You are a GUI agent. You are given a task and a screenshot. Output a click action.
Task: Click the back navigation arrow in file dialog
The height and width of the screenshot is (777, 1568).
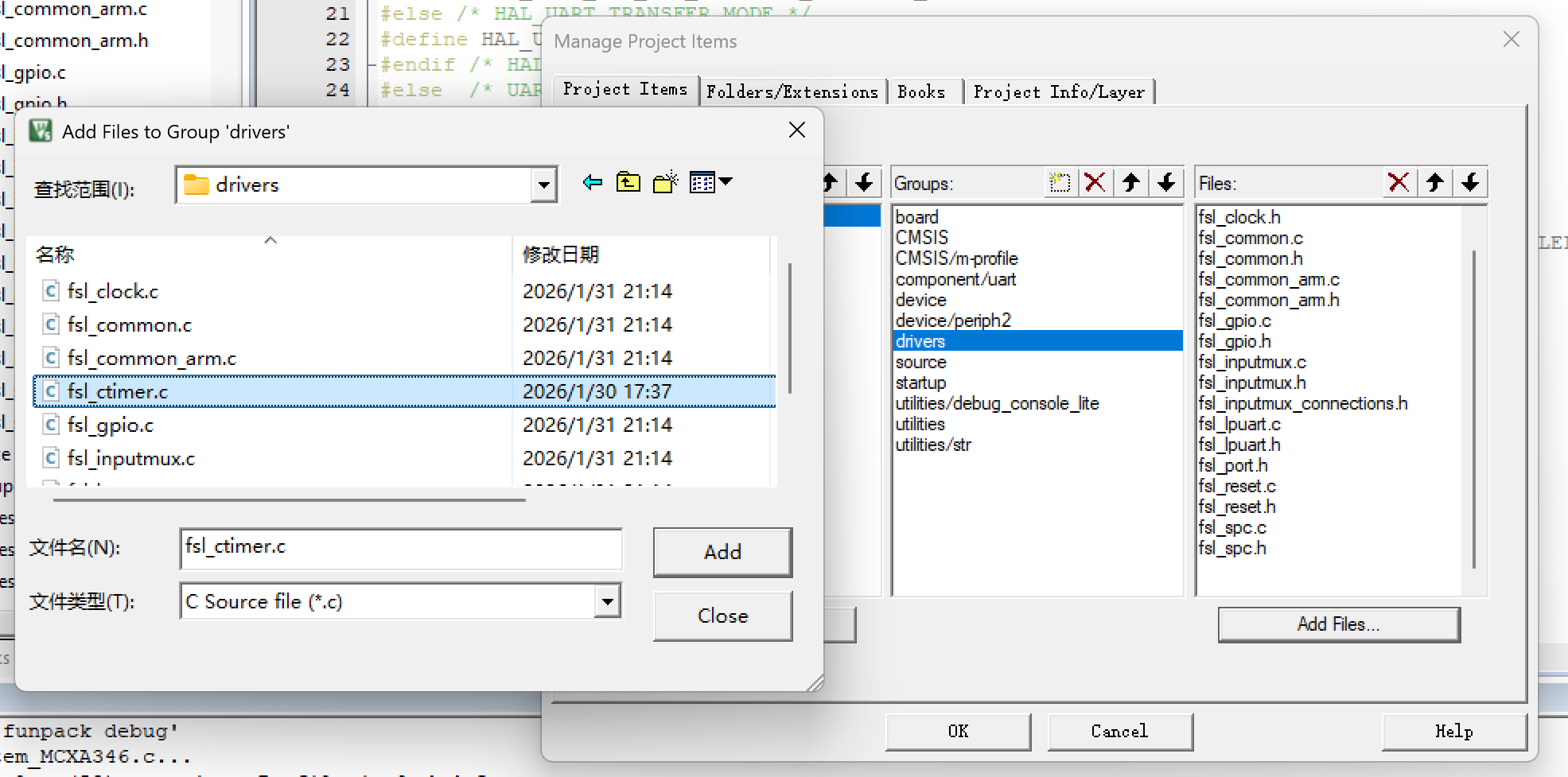592,182
